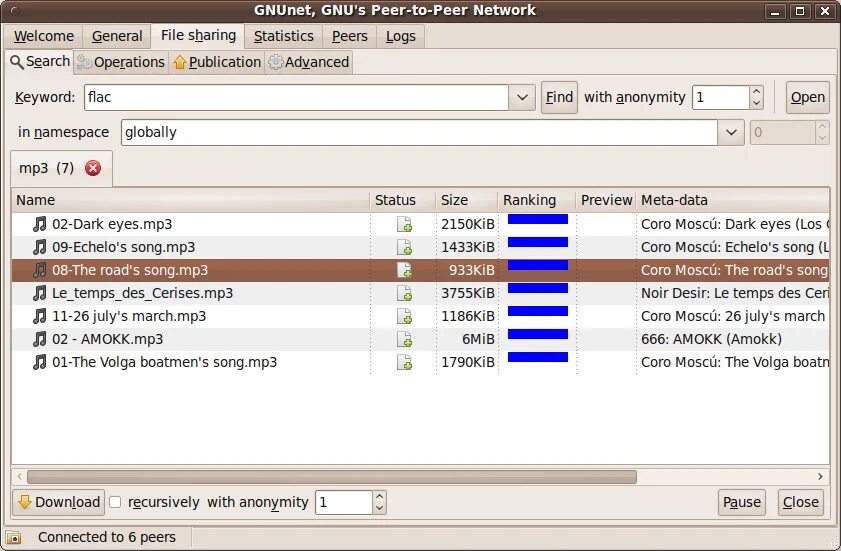Focus the Keyword input field
Screen dimensions: 841x551
click(x=296, y=97)
